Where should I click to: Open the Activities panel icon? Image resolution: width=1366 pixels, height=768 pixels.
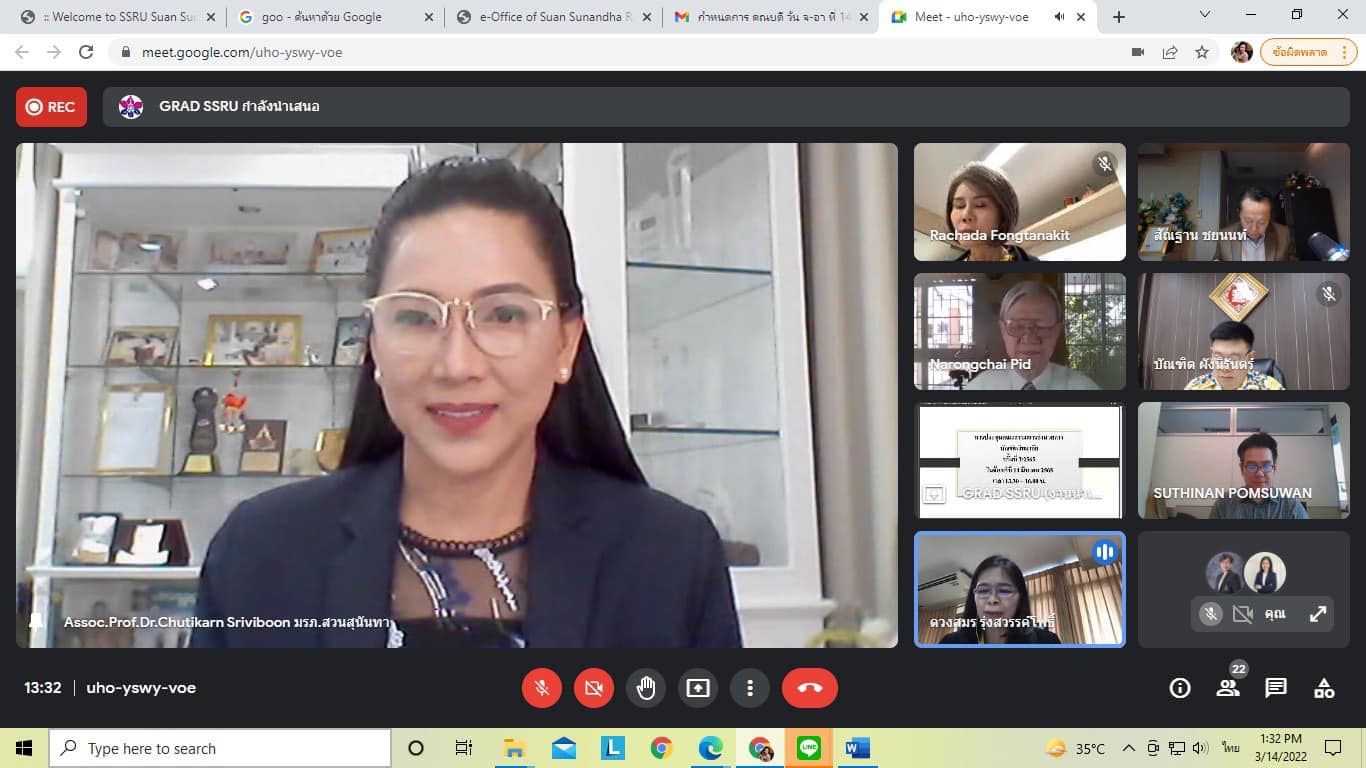click(x=1324, y=688)
